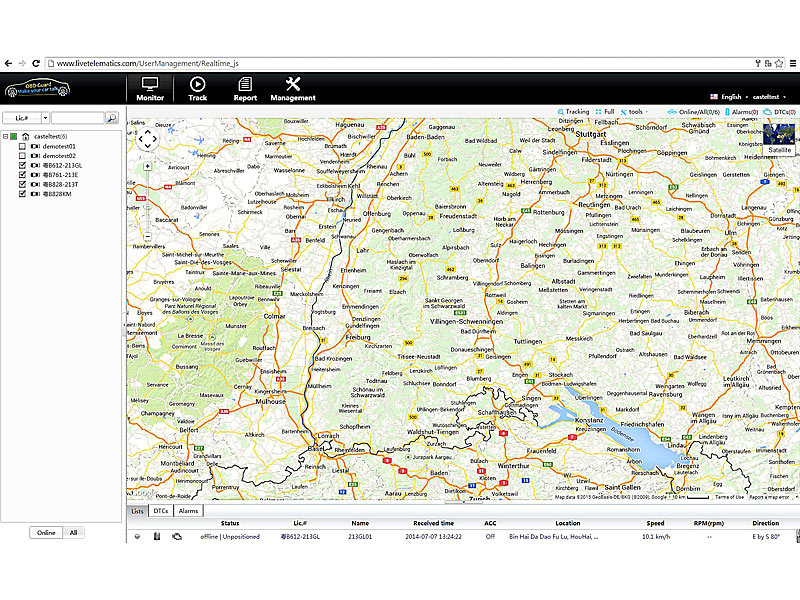Click the DTCs(0) counter link
The height and width of the screenshot is (600, 800).
tap(780, 112)
